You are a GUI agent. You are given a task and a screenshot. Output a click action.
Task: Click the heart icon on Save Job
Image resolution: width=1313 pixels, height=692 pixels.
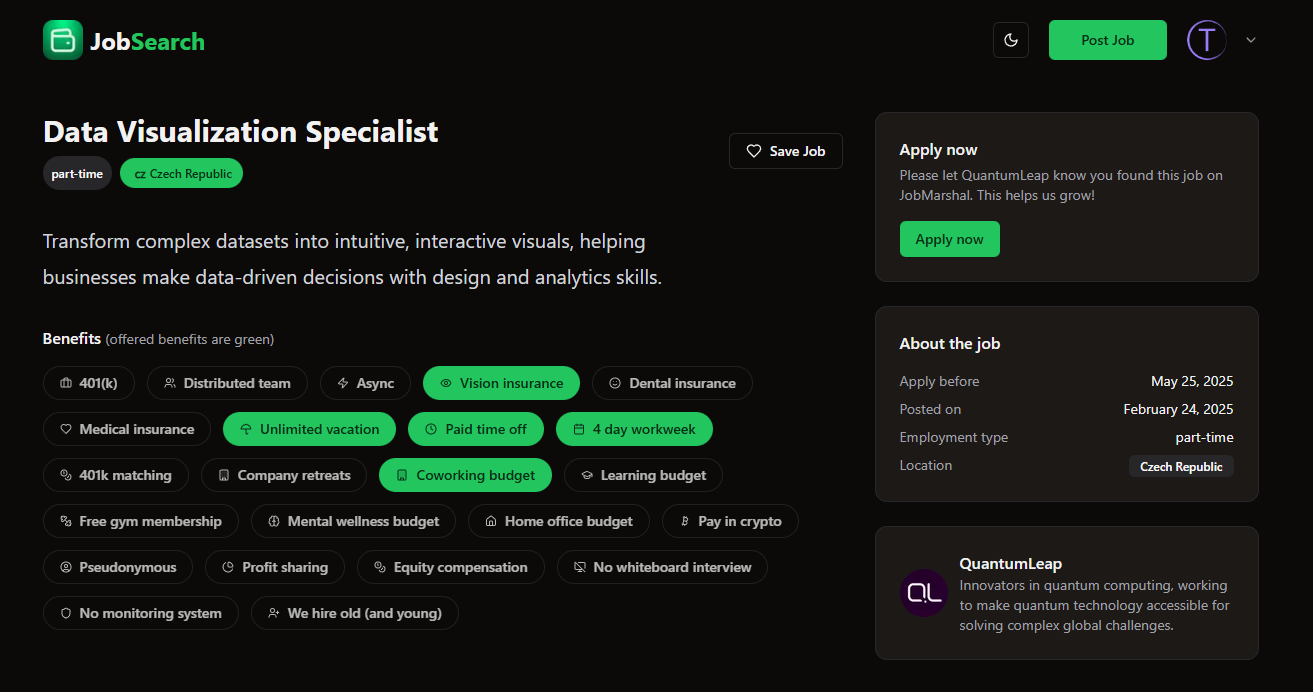point(754,151)
